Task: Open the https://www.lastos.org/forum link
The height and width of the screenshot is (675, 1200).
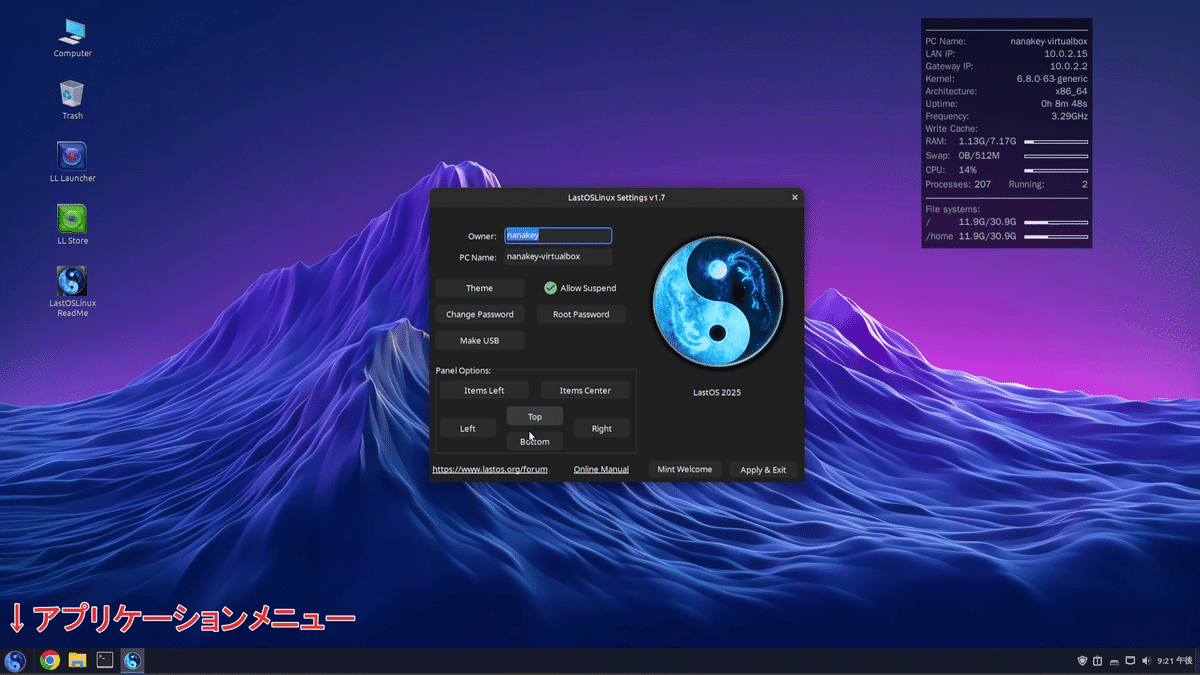Action: pyautogui.click(x=491, y=469)
